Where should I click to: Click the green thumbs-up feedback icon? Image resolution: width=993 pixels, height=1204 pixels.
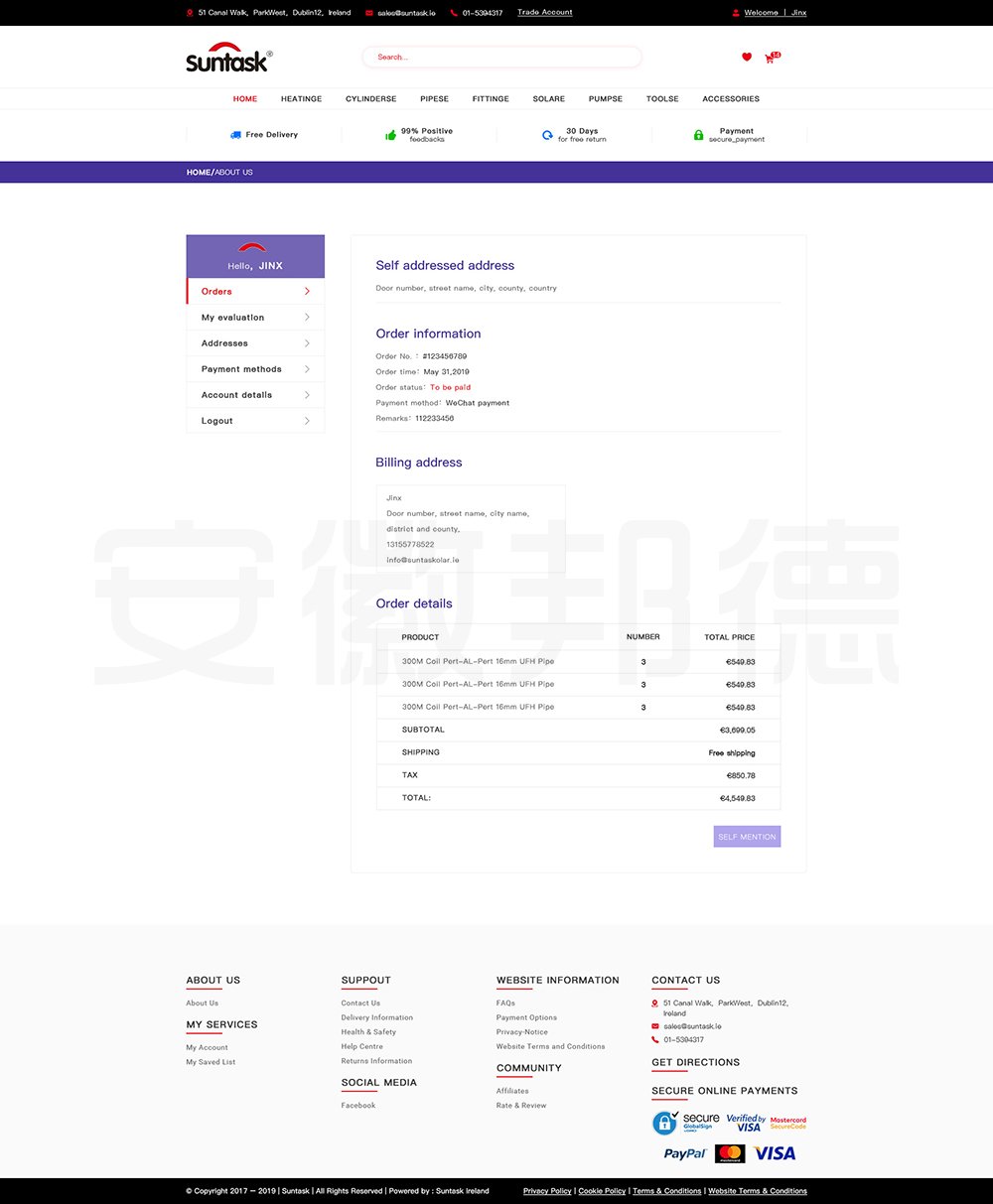(x=391, y=135)
